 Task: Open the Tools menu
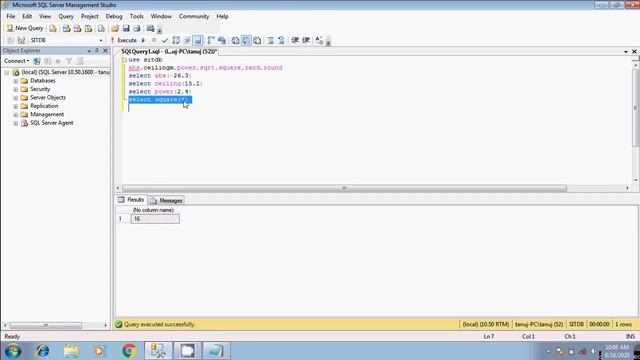click(137, 16)
